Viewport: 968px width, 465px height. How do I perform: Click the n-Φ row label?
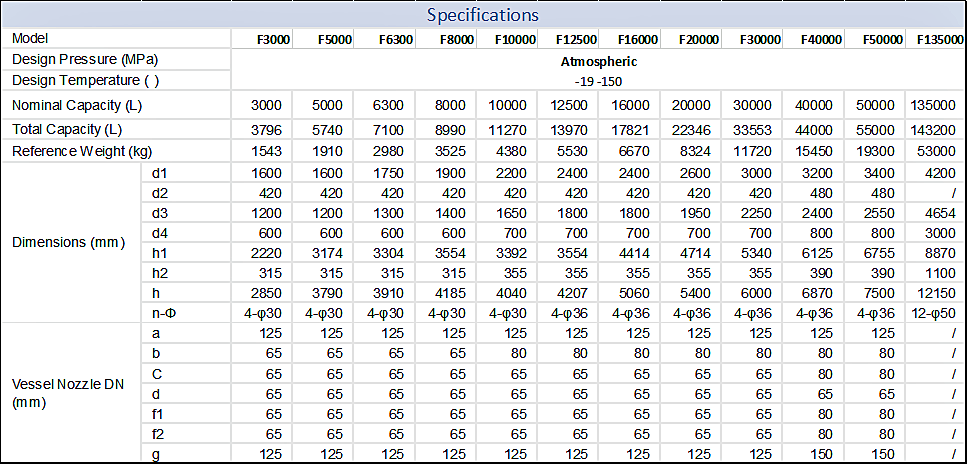164,314
